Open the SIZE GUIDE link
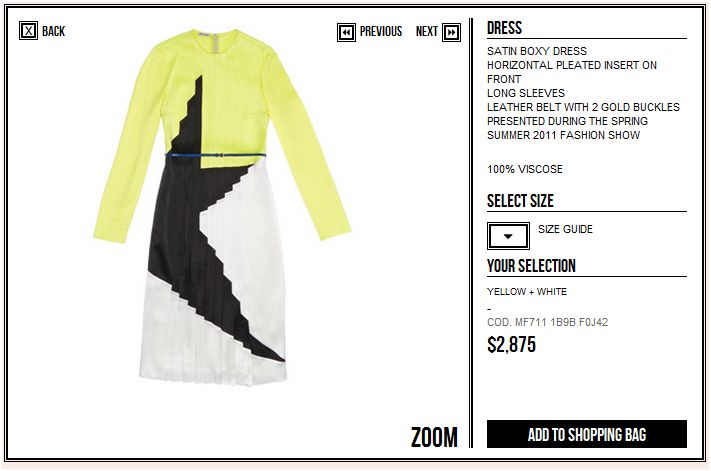Viewport: 711px width, 471px height. pyautogui.click(x=565, y=229)
